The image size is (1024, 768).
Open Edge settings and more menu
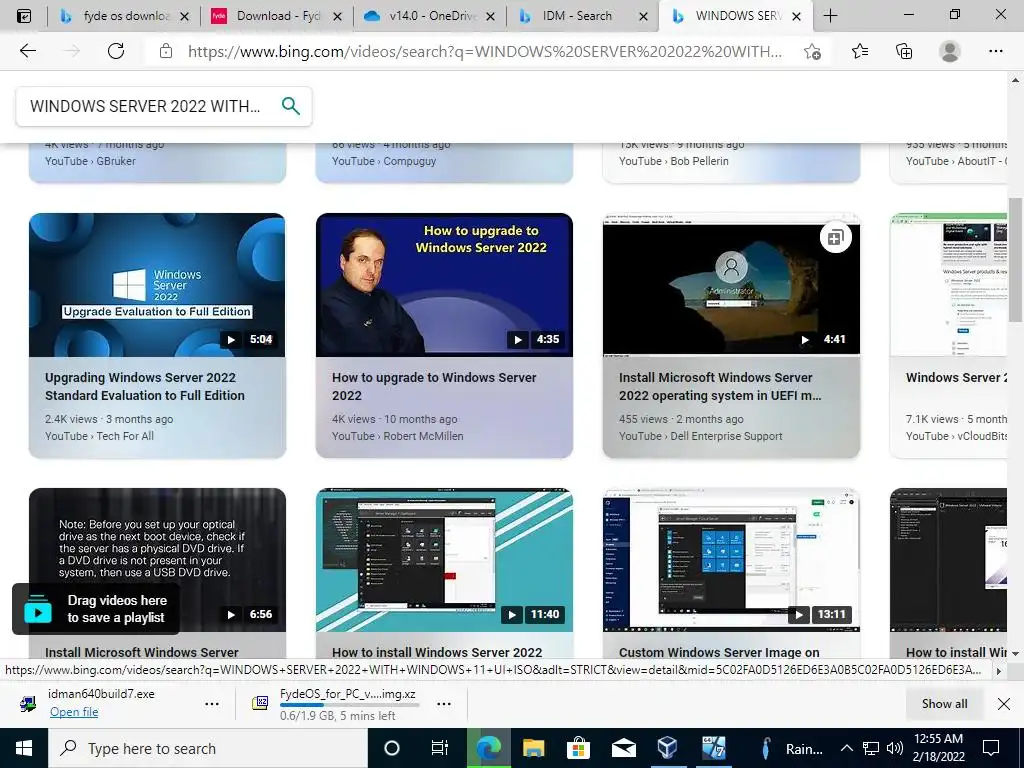(995, 51)
